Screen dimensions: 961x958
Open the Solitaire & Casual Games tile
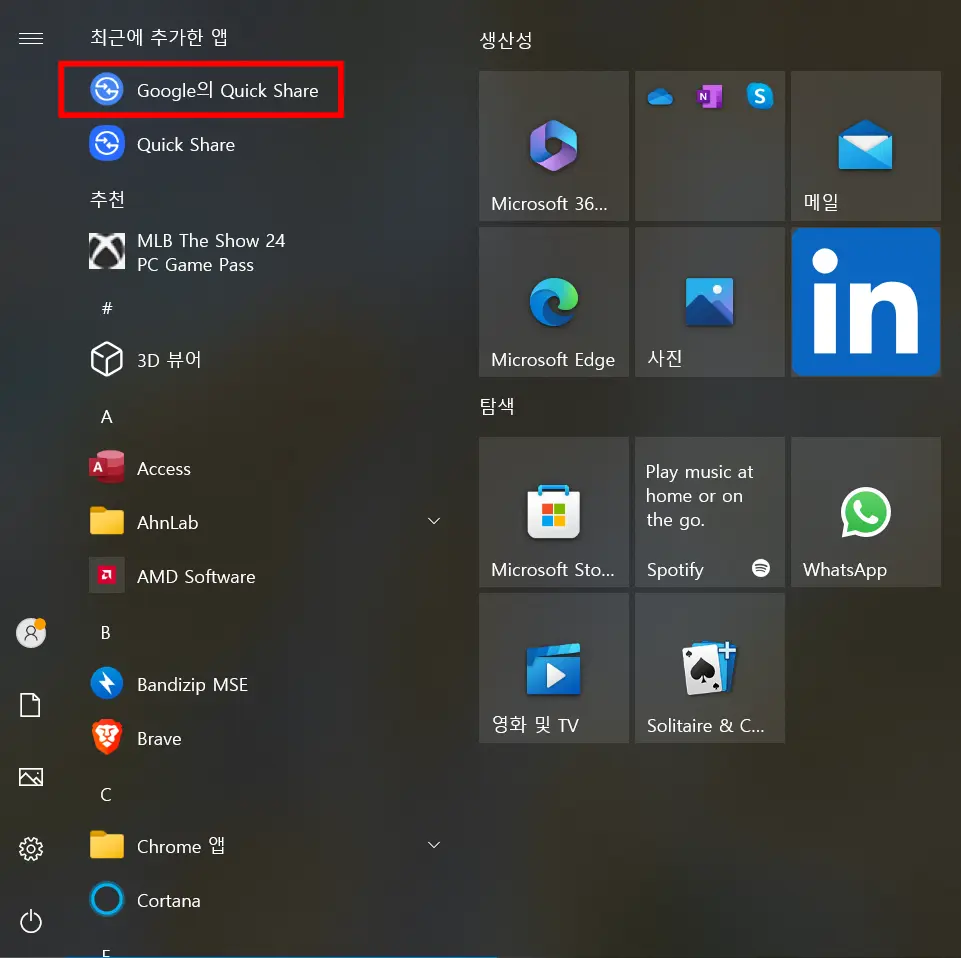pos(710,668)
